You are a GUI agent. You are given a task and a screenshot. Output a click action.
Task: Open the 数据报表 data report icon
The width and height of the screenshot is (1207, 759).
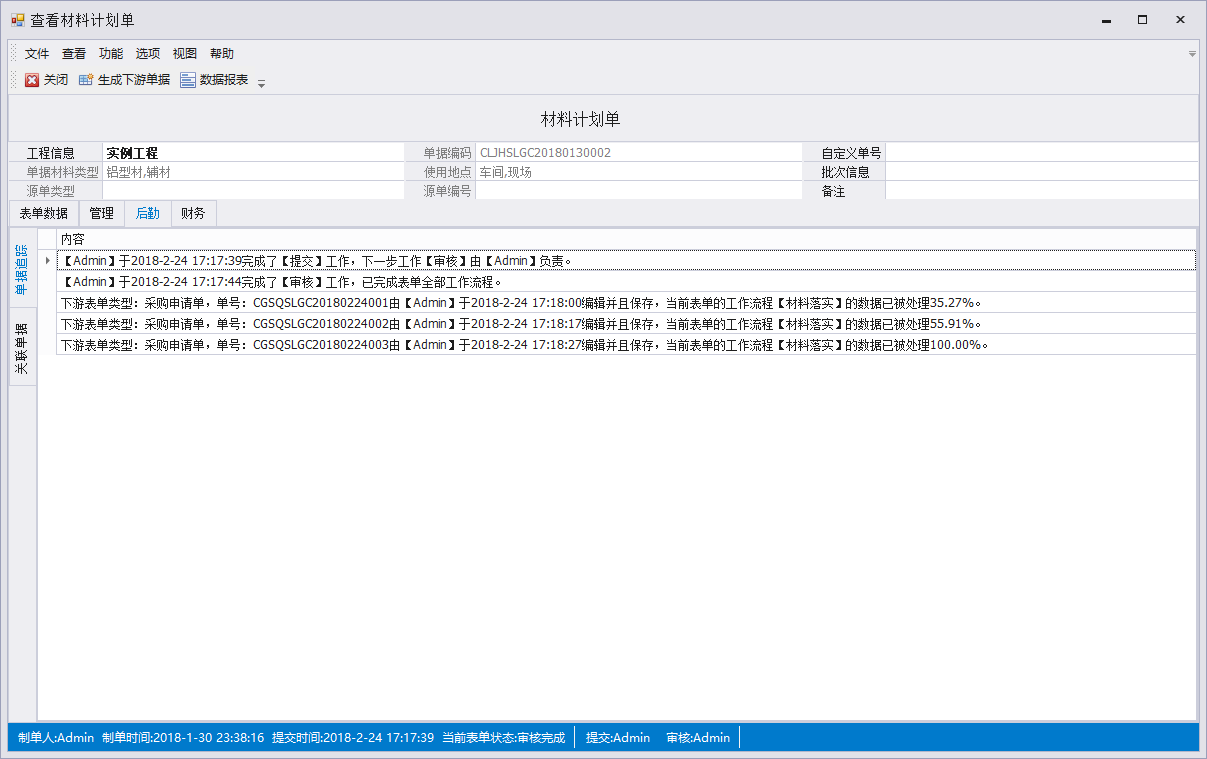click(x=188, y=80)
